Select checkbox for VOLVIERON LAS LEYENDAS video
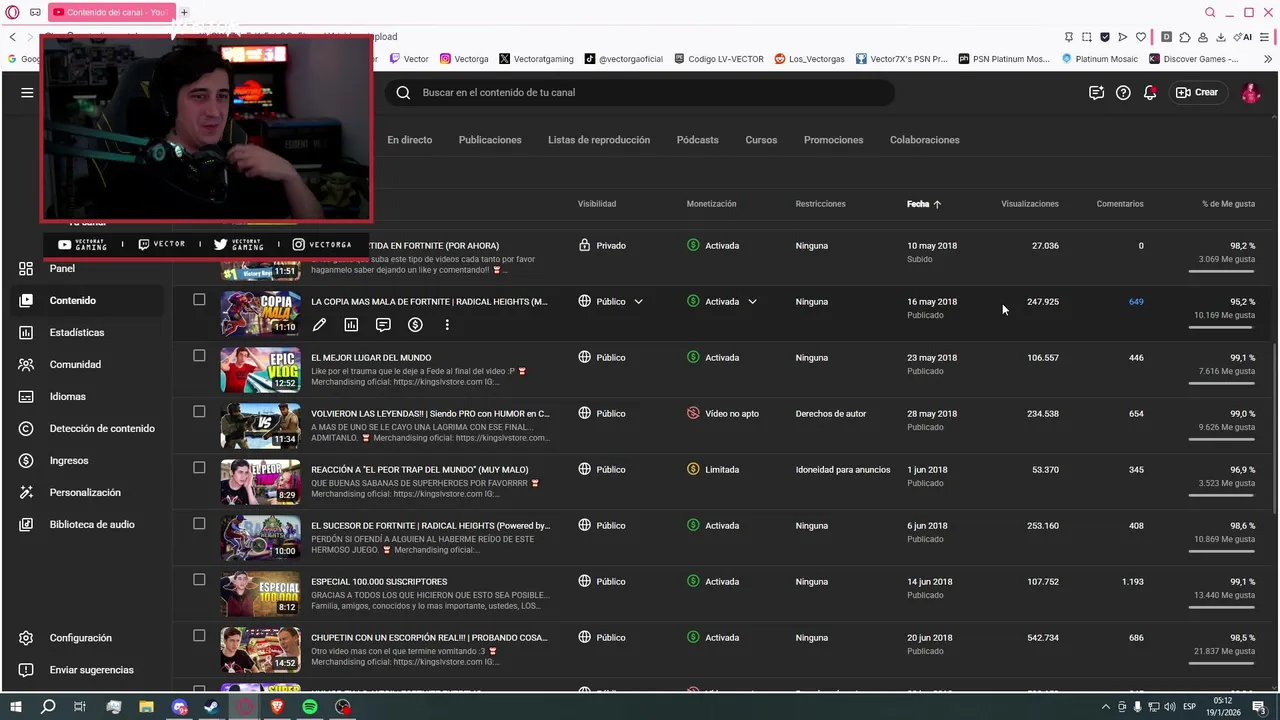 click(x=199, y=411)
